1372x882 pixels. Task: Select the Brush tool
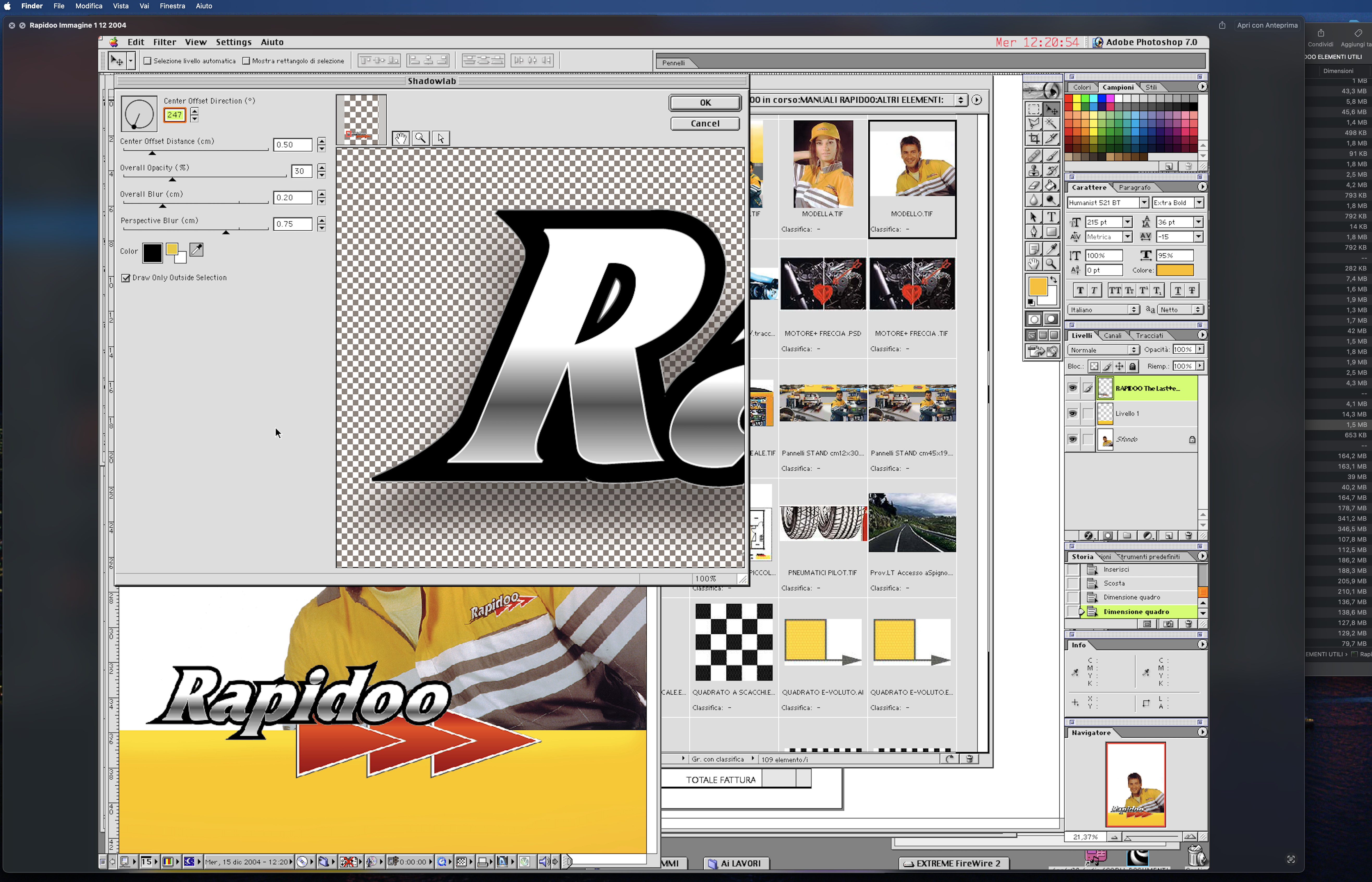click(1052, 156)
